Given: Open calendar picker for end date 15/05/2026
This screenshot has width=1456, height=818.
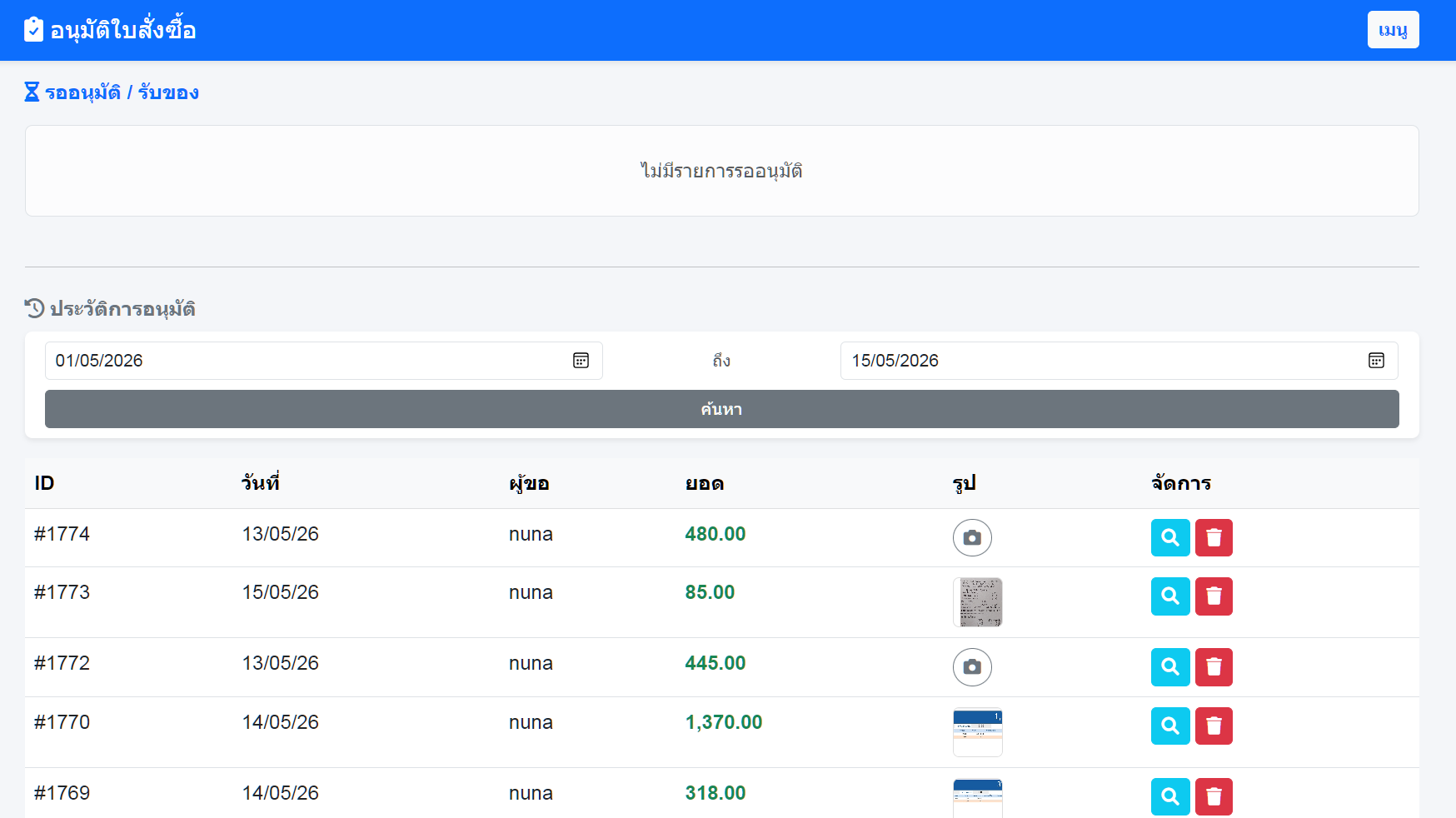Looking at the screenshot, I should pyautogui.click(x=1376, y=361).
